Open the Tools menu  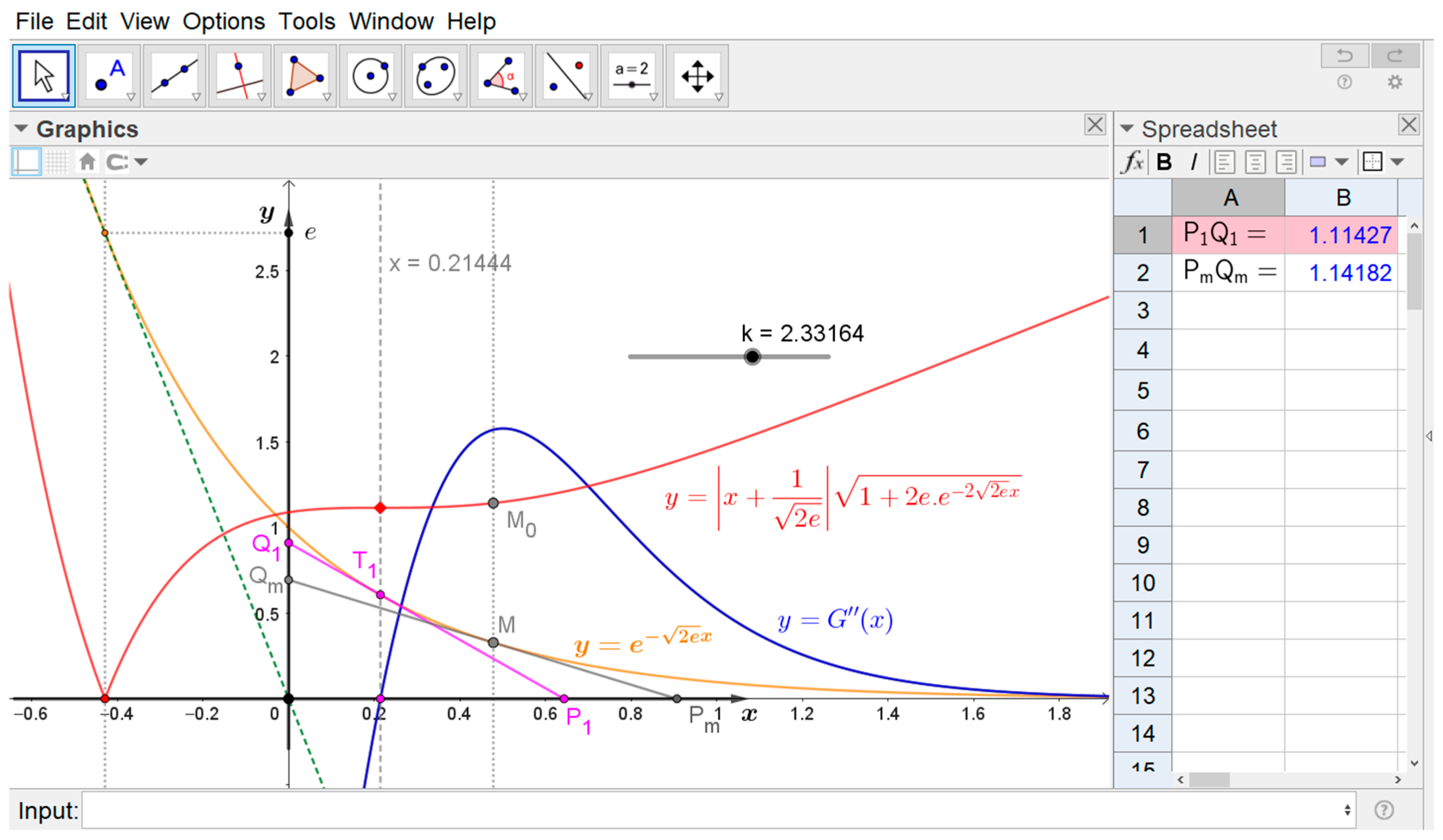[307, 21]
